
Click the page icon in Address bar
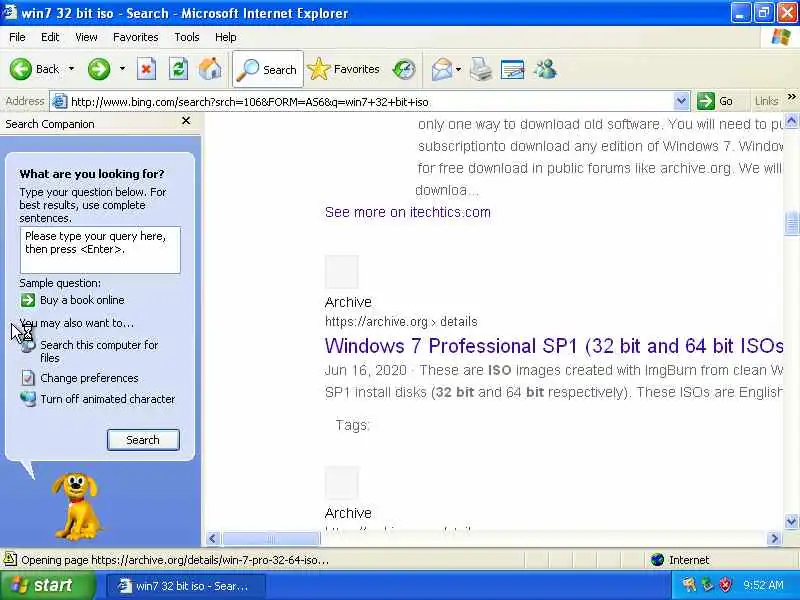pos(60,102)
